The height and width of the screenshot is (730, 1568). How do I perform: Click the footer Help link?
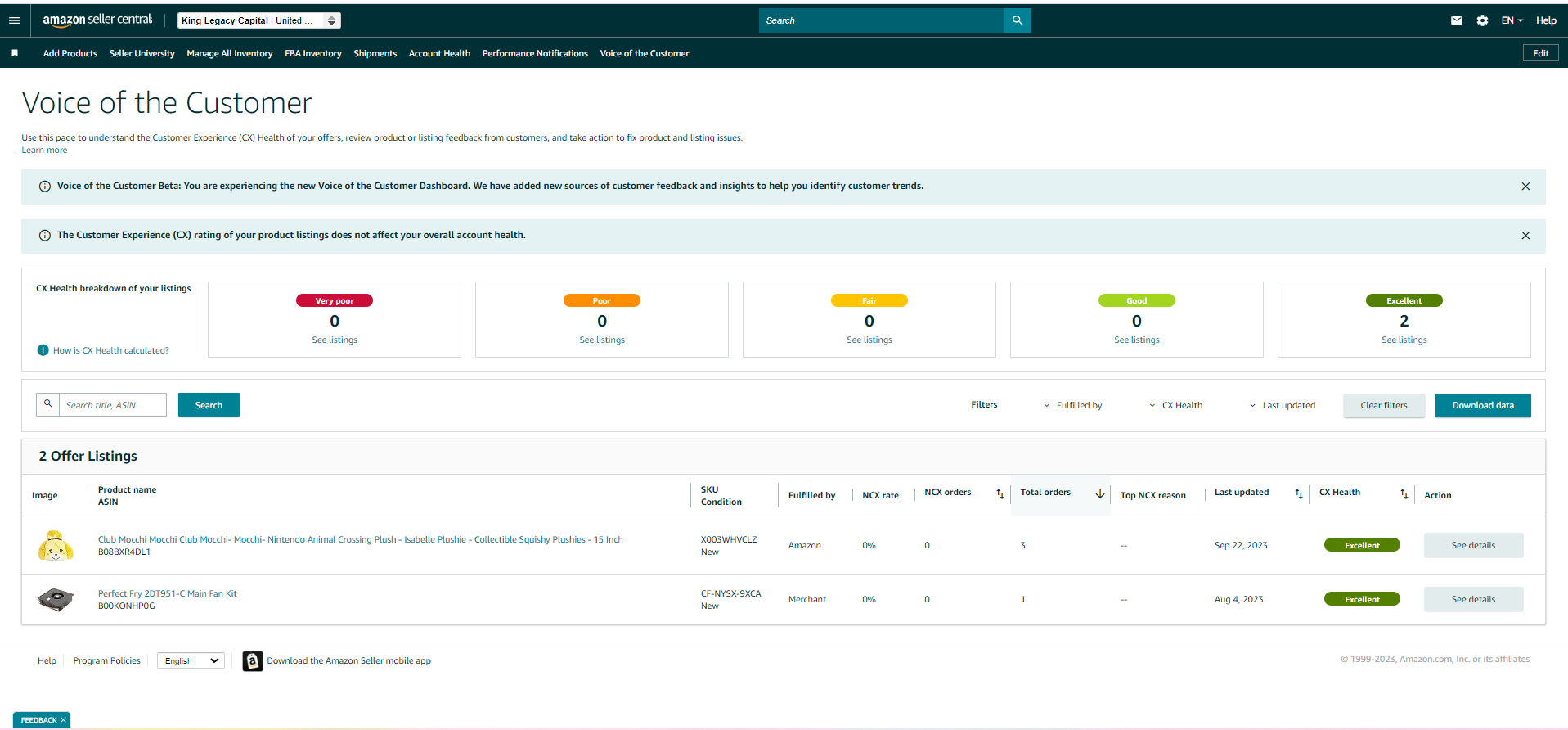(47, 660)
